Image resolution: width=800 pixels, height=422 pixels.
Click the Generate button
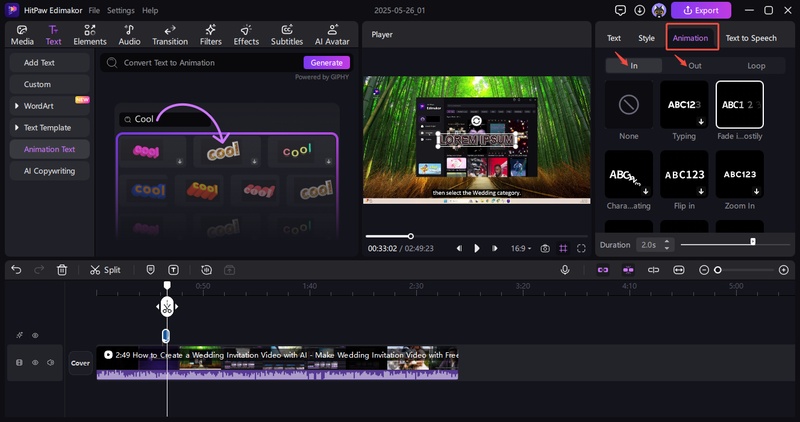(327, 62)
